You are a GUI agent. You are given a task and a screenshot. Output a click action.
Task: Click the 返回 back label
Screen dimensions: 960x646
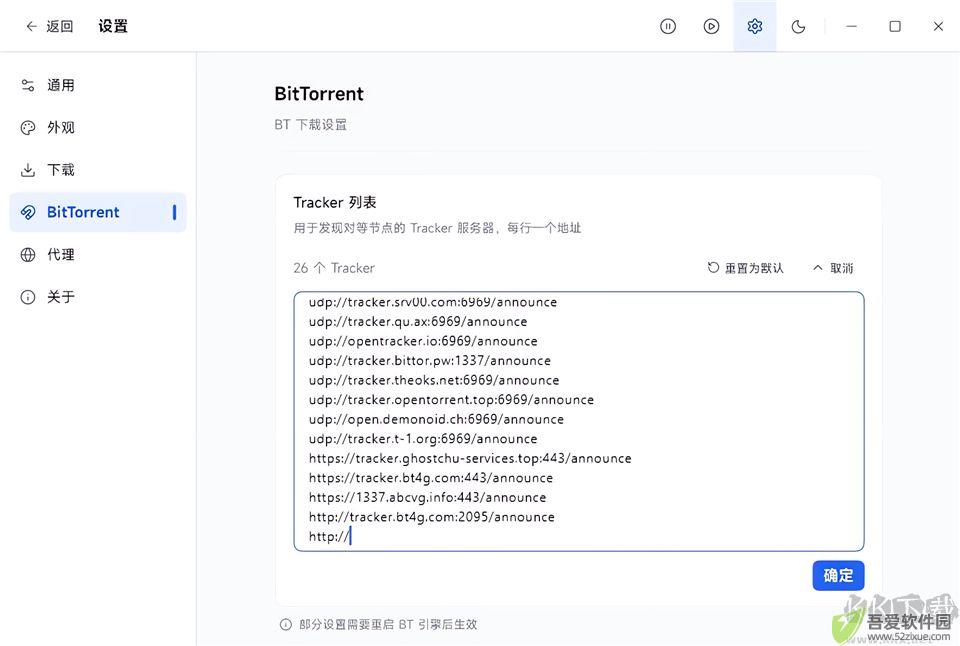[59, 26]
